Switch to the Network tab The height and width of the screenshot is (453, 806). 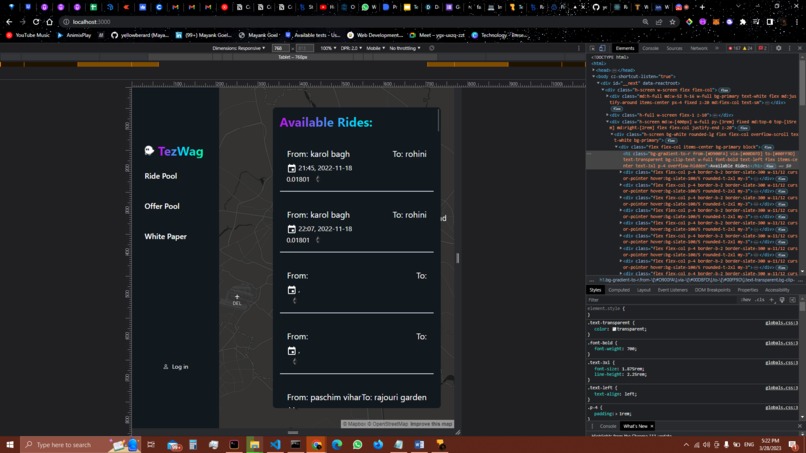(x=699, y=48)
